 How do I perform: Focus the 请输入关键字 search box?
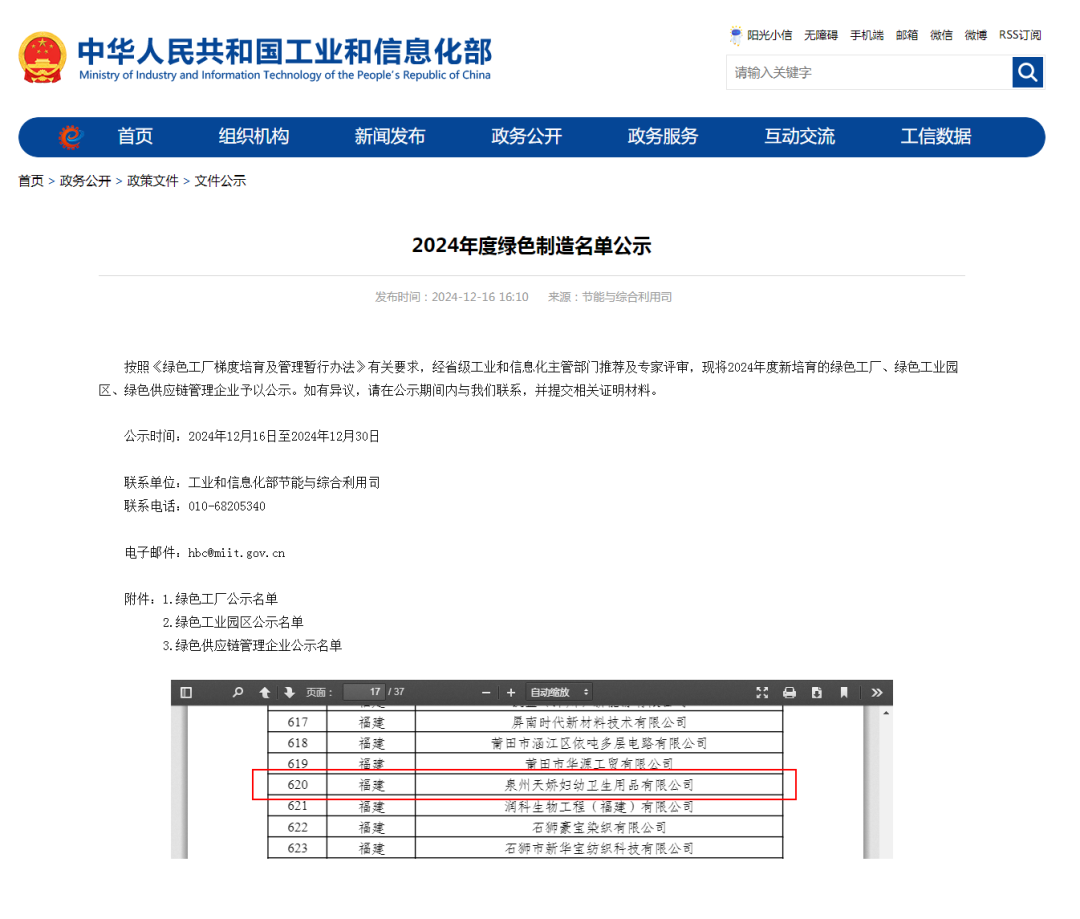click(x=868, y=72)
